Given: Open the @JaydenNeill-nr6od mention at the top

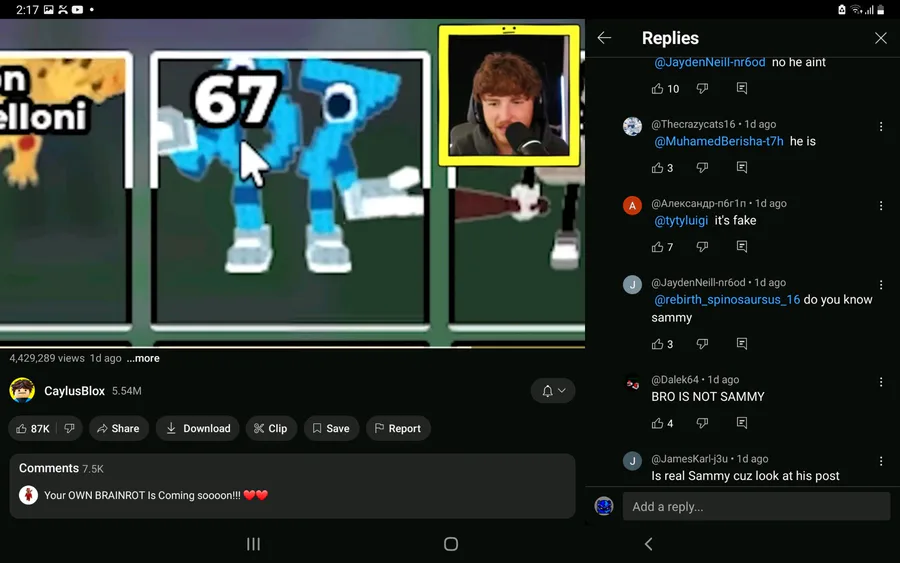Looking at the screenshot, I should point(709,62).
